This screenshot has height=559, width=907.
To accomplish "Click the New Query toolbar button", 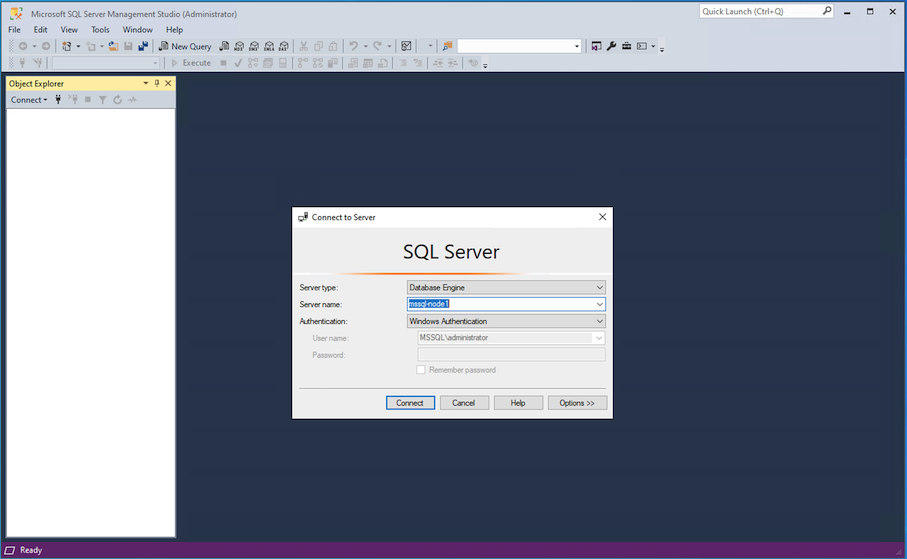I will pos(185,46).
